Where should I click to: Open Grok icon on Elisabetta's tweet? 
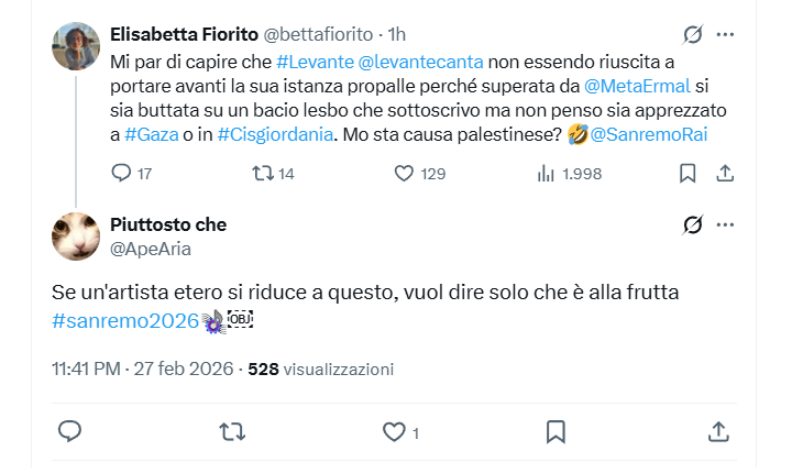click(692, 35)
